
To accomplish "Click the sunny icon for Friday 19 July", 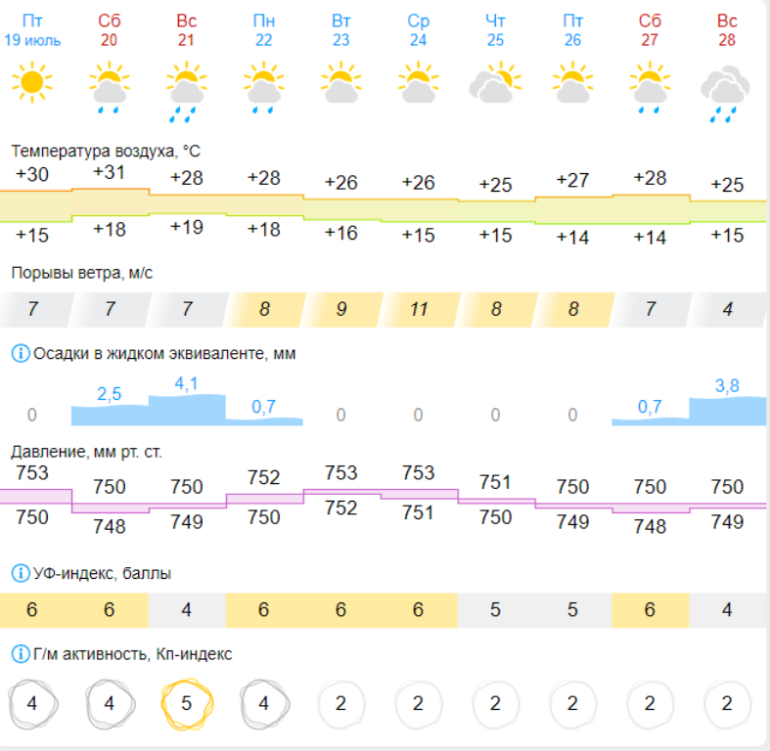I will coord(32,83).
